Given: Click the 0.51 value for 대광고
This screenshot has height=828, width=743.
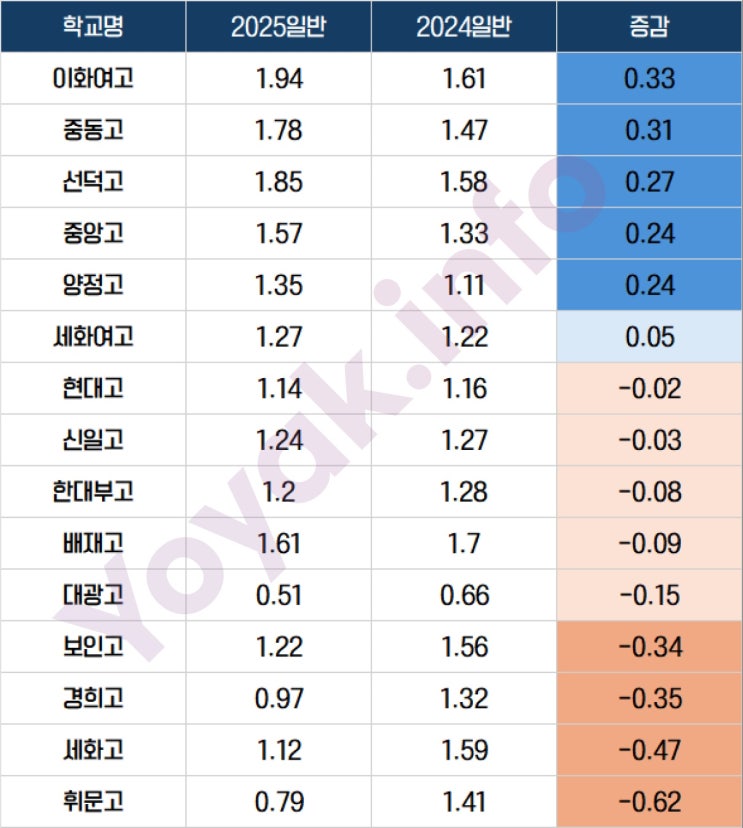Looking at the screenshot, I should pyautogui.click(x=278, y=596).
